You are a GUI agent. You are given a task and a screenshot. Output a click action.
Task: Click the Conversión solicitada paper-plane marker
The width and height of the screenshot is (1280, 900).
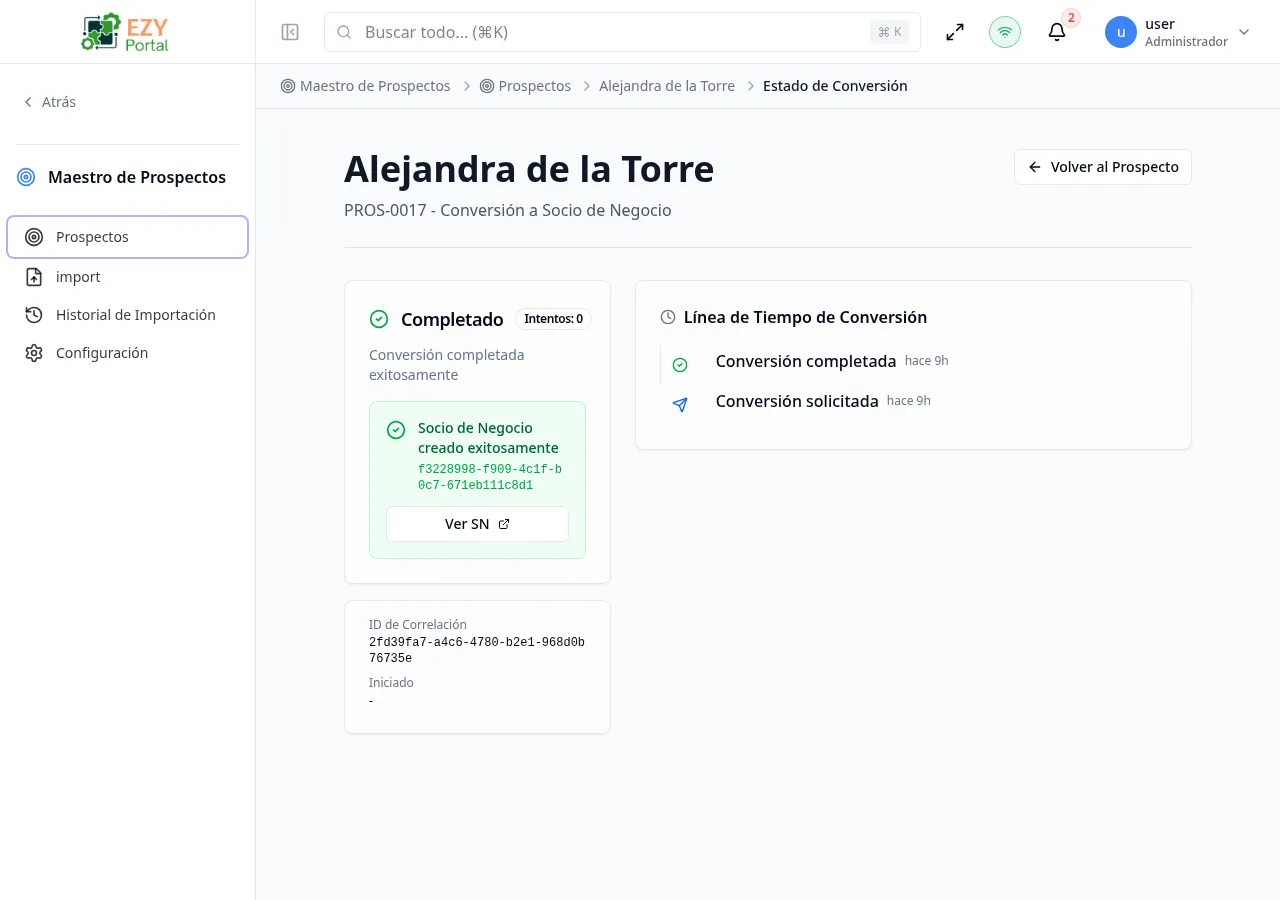[680, 405]
